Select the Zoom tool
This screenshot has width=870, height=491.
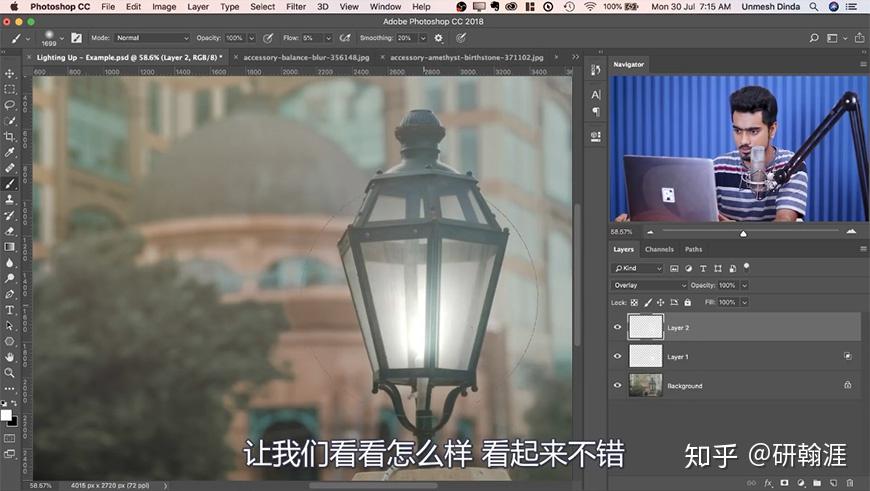click(9, 373)
